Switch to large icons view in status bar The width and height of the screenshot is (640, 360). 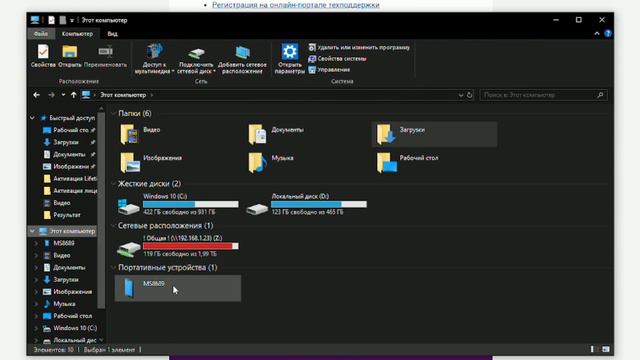(606, 349)
